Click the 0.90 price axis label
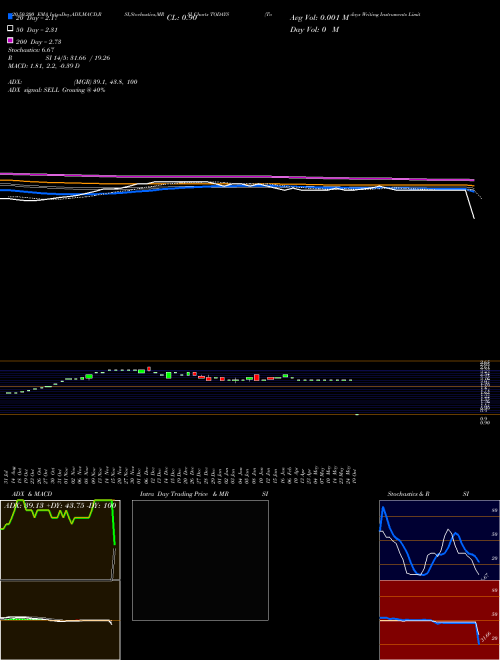This screenshot has width=500, height=660. 484,422
